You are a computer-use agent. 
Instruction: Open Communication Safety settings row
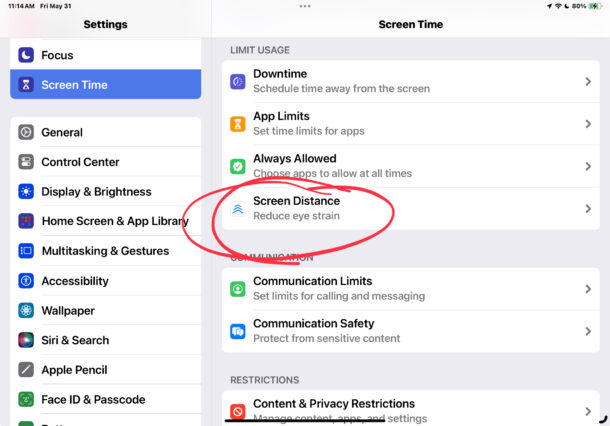point(410,331)
